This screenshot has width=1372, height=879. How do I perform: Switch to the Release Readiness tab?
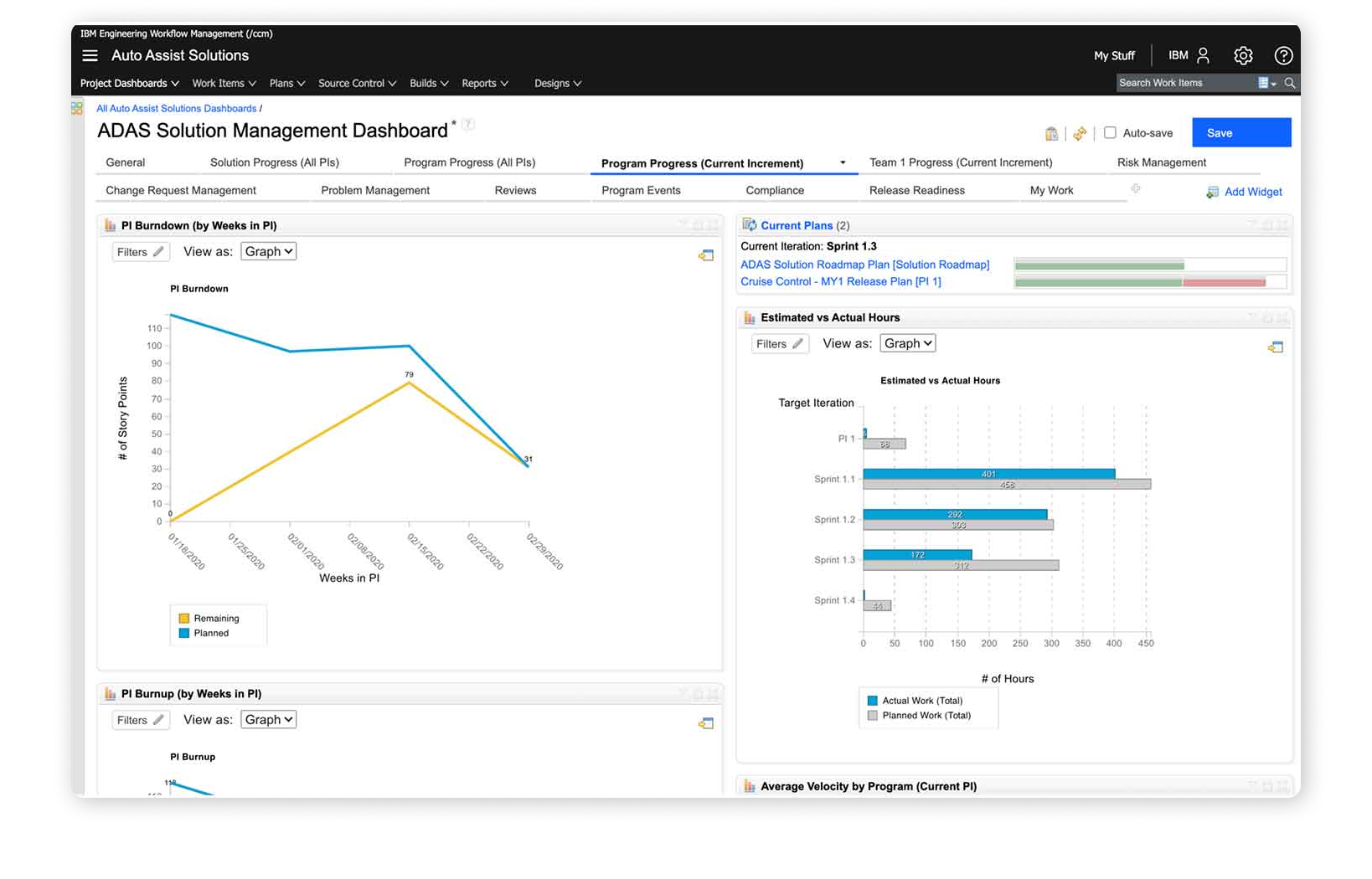(917, 190)
